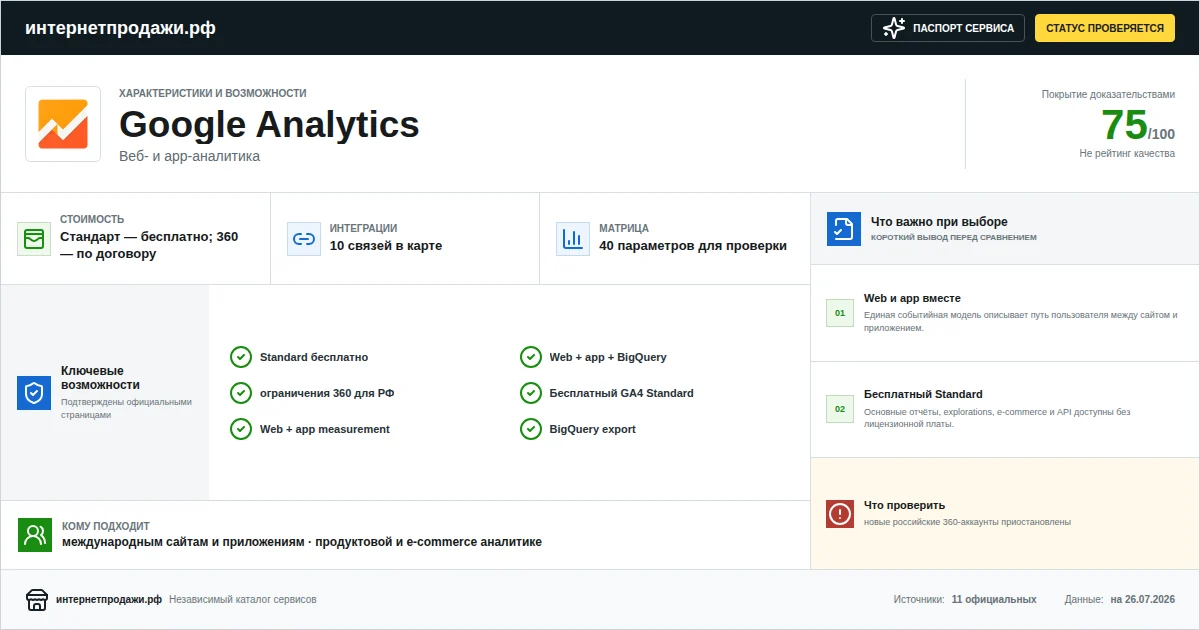
Task: Click the 10 связей в карте text
Action: 386,246
